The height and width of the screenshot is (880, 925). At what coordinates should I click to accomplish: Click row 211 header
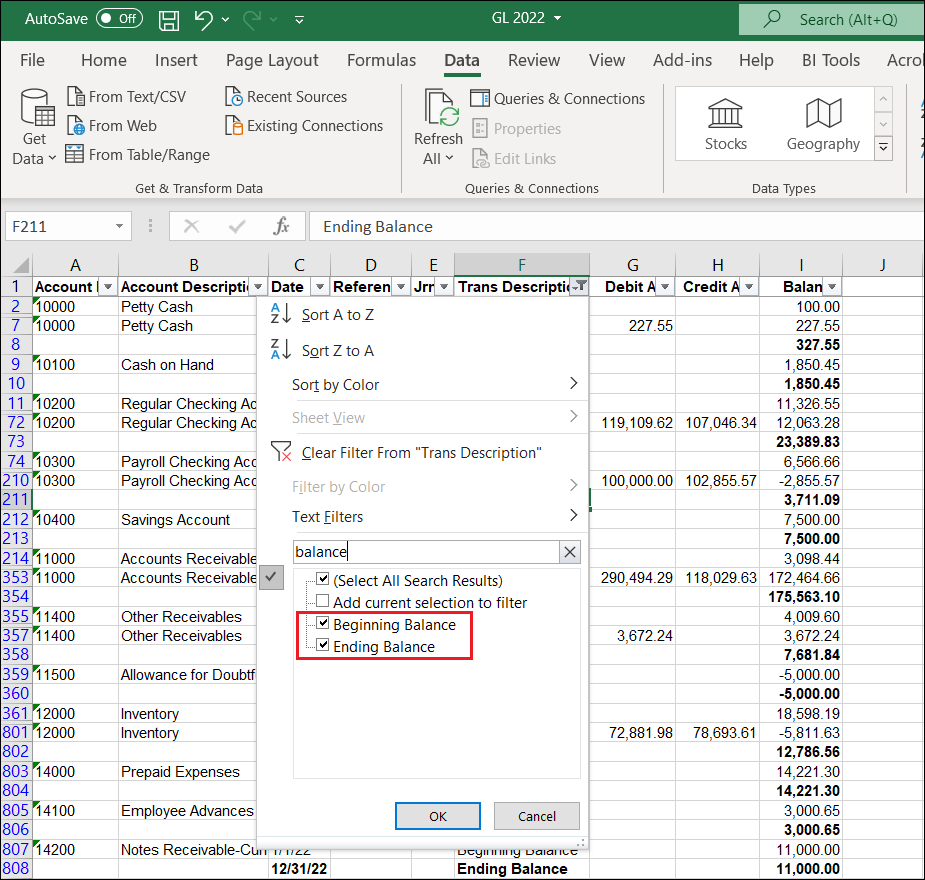point(16,500)
